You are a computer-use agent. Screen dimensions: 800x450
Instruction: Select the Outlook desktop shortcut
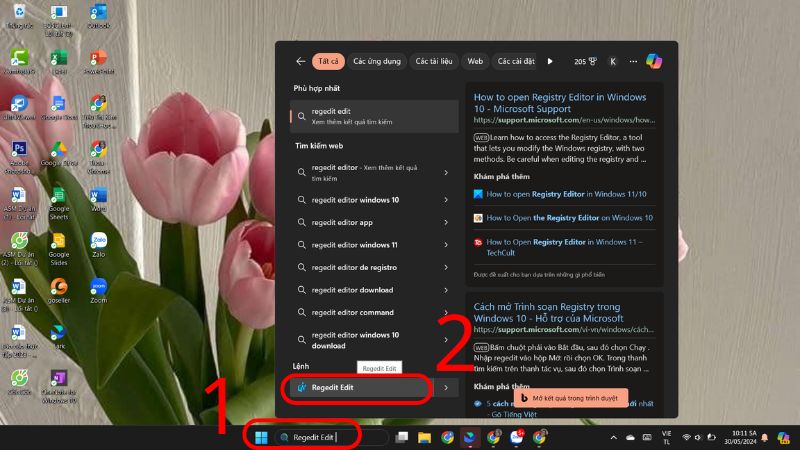(98, 17)
